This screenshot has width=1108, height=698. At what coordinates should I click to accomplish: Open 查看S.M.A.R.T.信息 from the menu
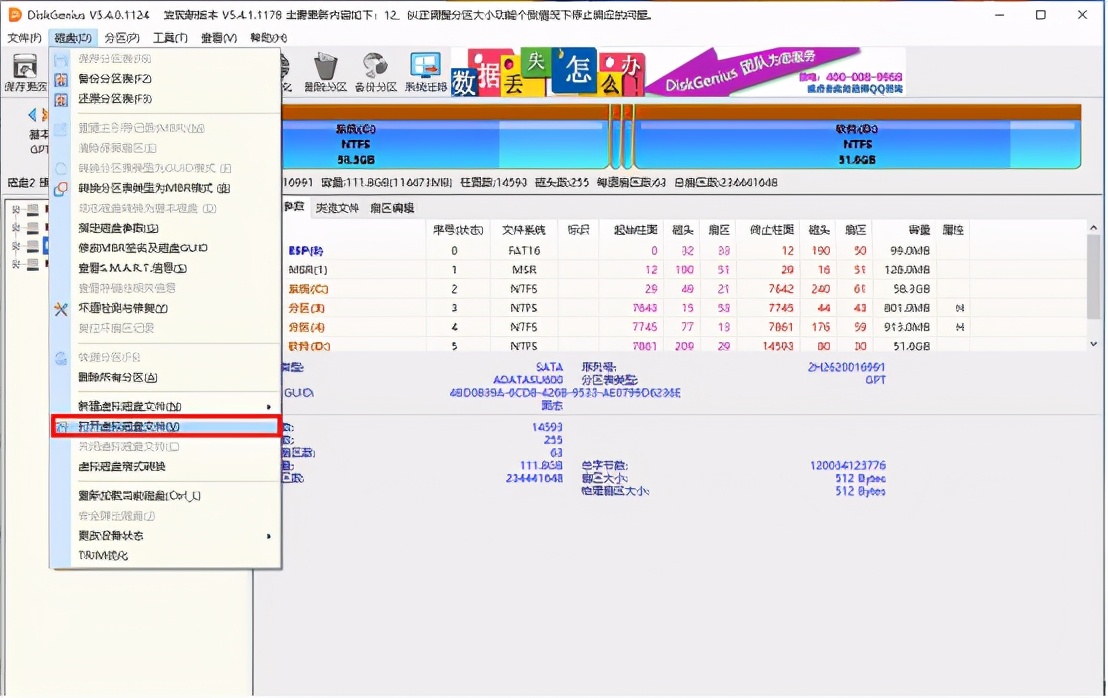[x=166, y=268]
